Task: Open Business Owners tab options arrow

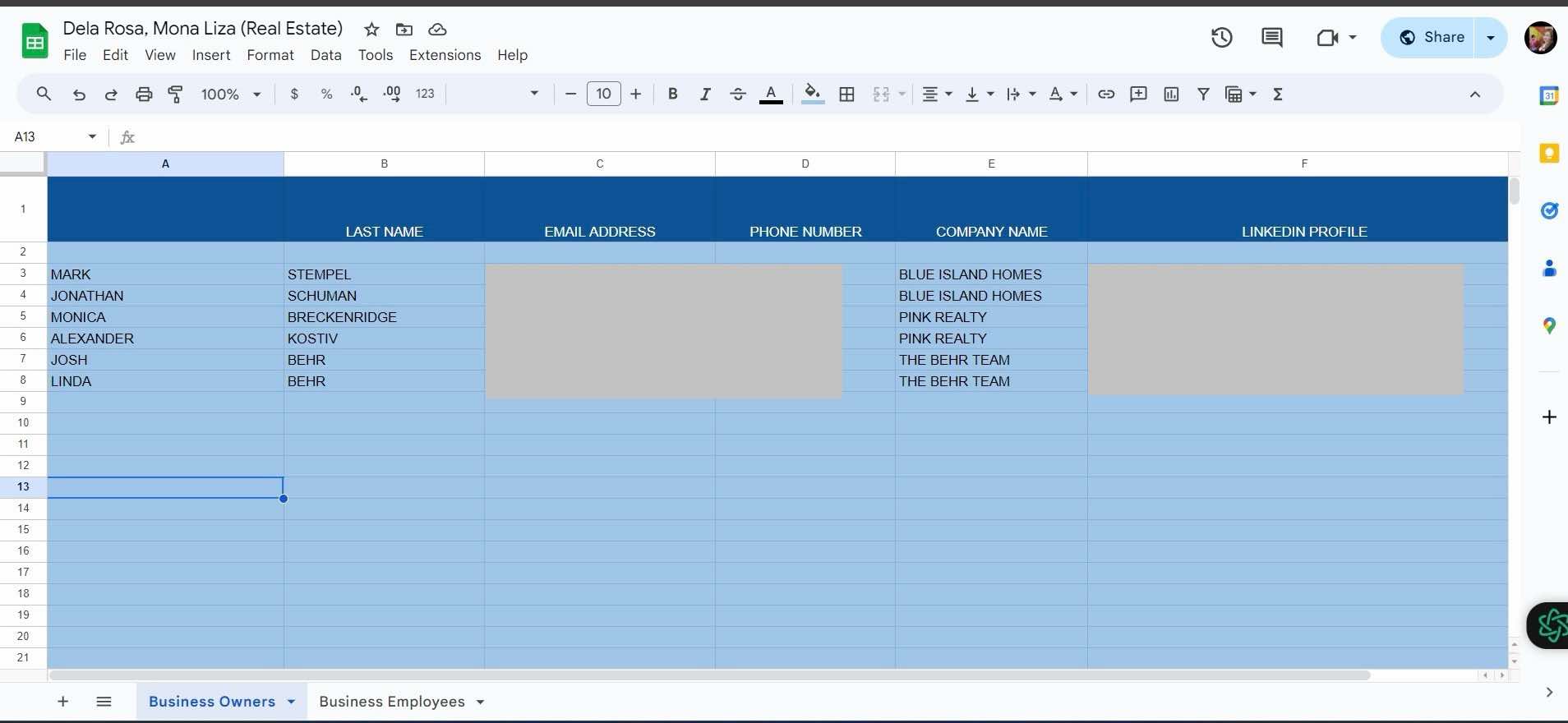Action: 291,702
